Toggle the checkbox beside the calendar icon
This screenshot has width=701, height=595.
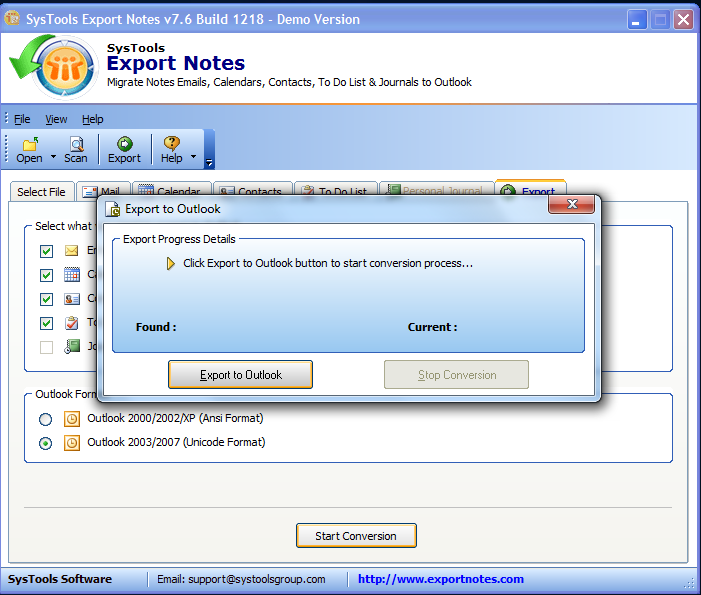tap(46, 275)
